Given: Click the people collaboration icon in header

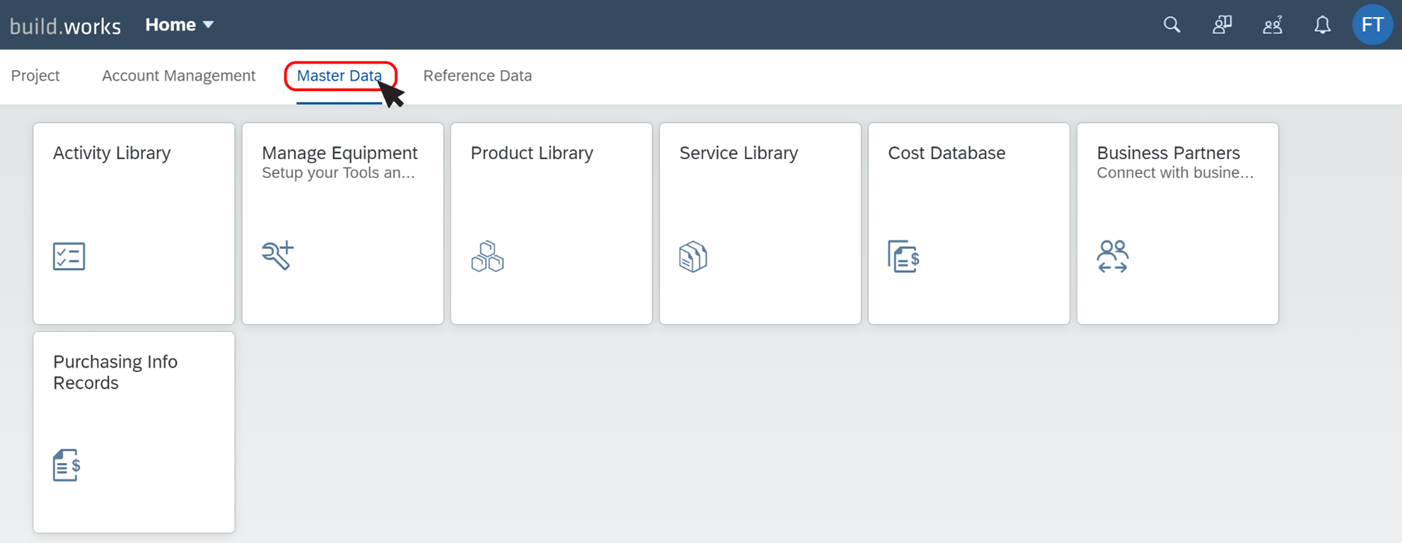Looking at the screenshot, I should 1272,25.
